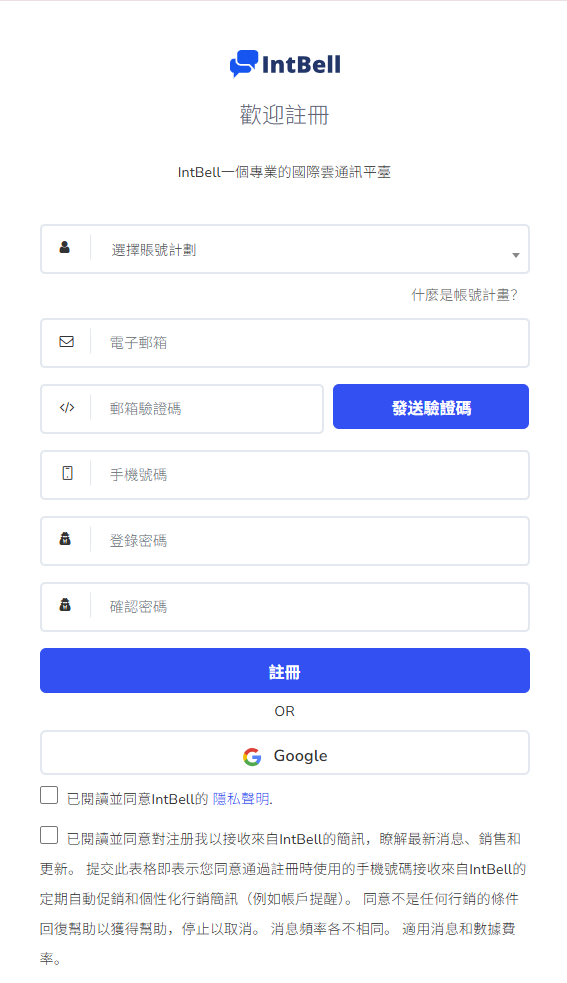Check the privacy statement agreement checkbox

coord(49,795)
